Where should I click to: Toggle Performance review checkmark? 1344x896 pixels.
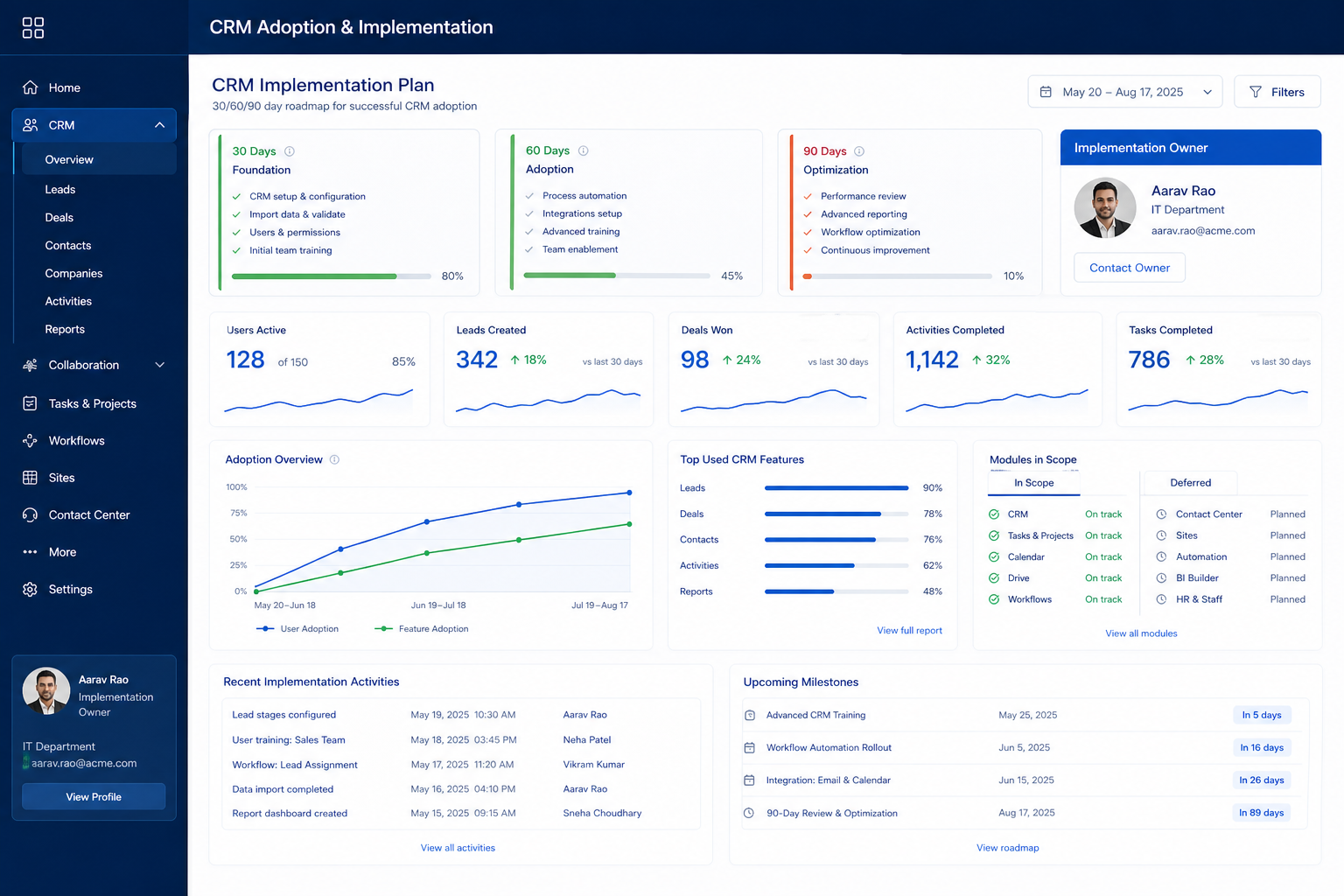click(x=808, y=197)
